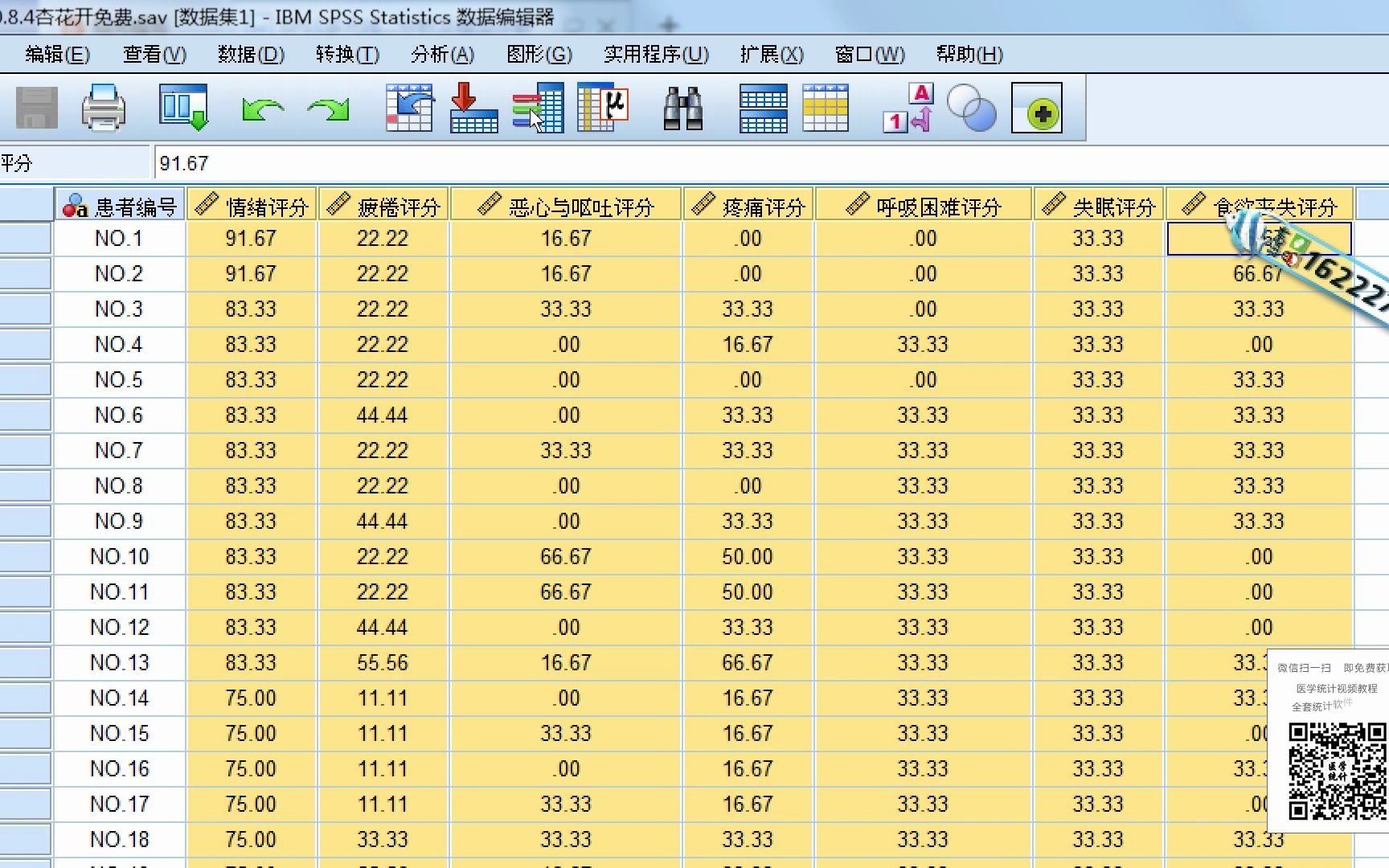The height and width of the screenshot is (868, 1389).
Task: Select 呼吸困难评分 cell 33.33 in row NO.4
Action: (x=924, y=345)
